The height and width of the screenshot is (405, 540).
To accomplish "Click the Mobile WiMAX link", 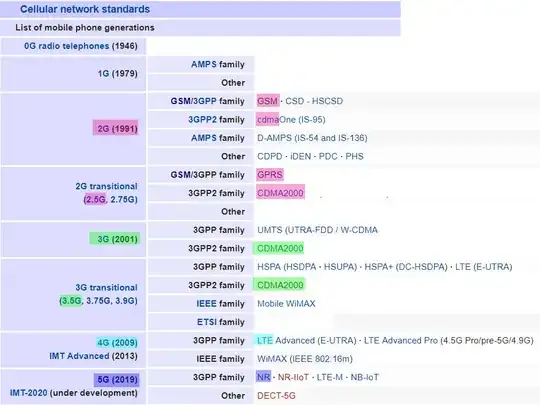I will (x=286, y=304).
